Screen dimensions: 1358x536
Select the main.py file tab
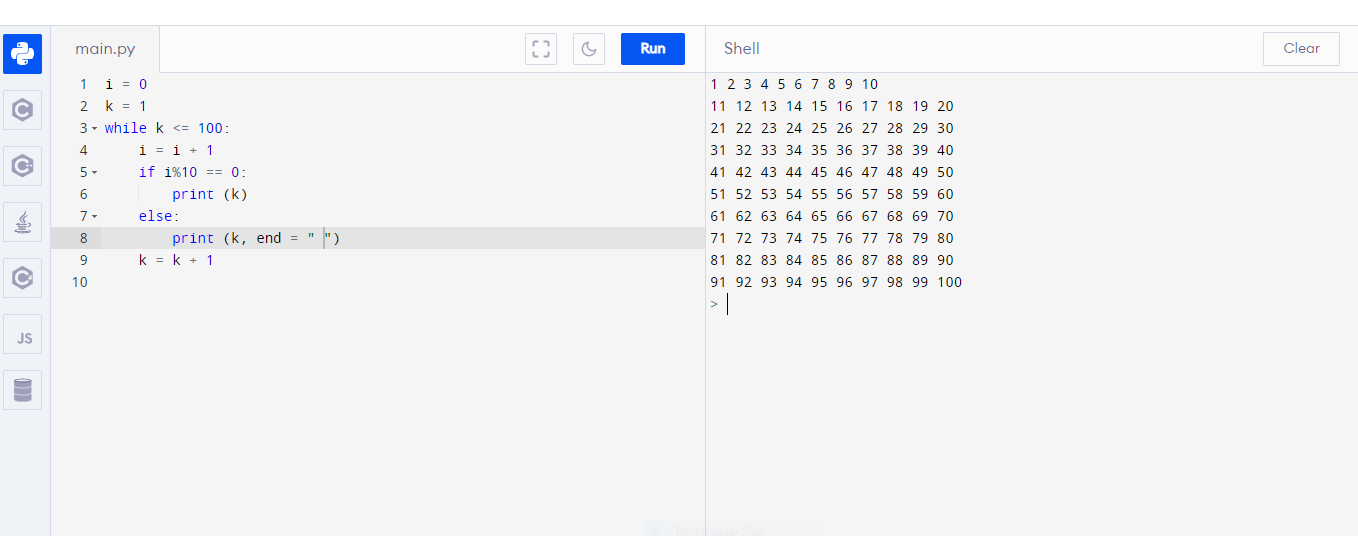click(105, 49)
